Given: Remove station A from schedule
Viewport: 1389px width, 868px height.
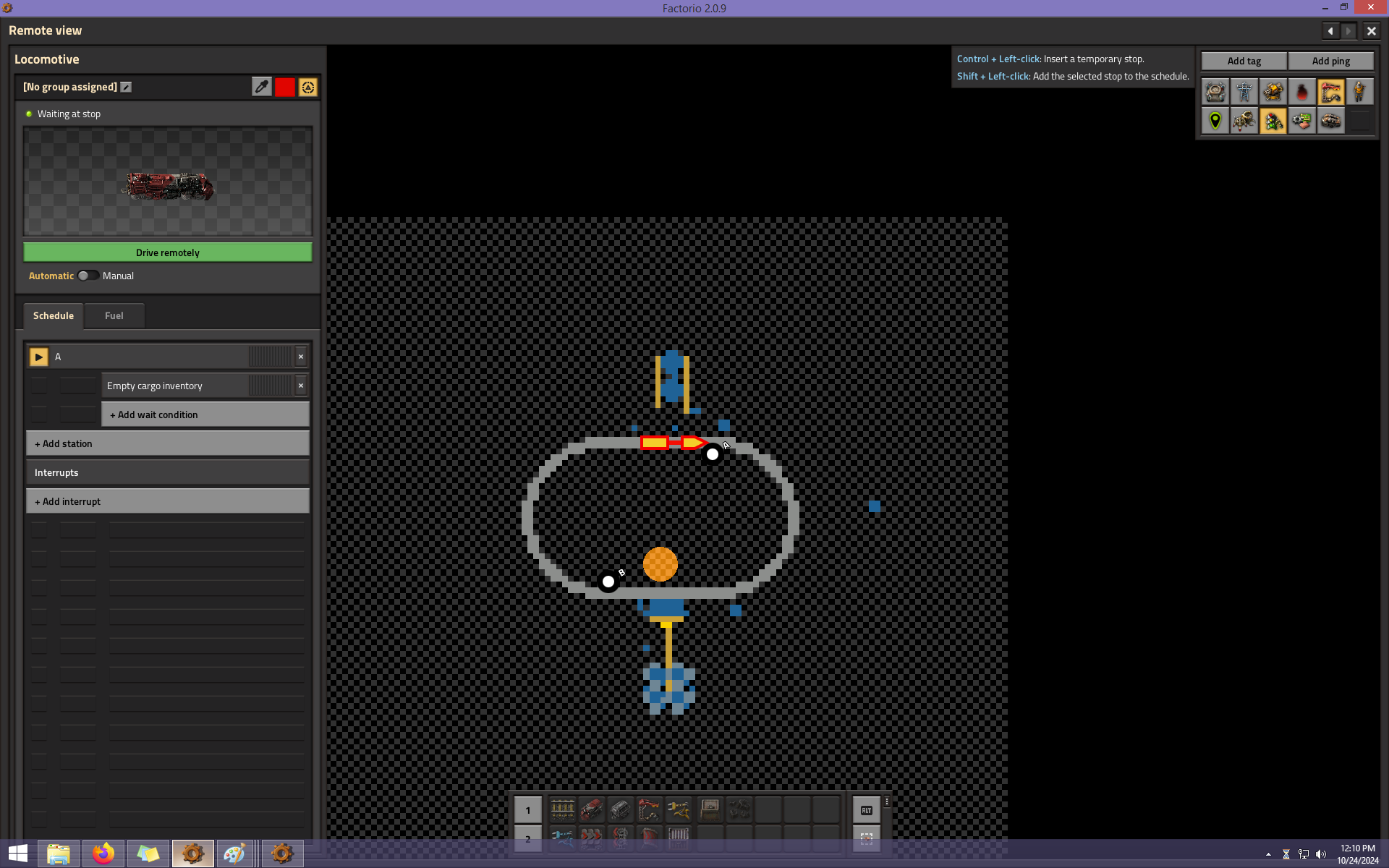Looking at the screenshot, I should tap(301, 357).
